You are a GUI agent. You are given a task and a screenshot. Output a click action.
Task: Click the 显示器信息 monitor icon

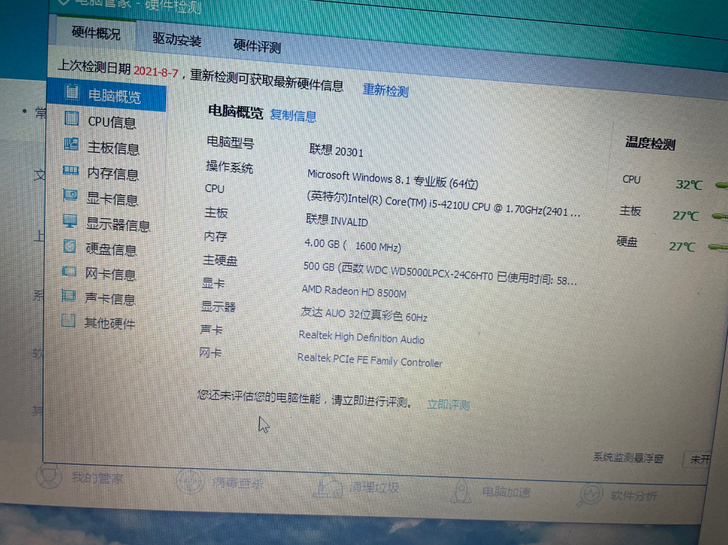70,221
